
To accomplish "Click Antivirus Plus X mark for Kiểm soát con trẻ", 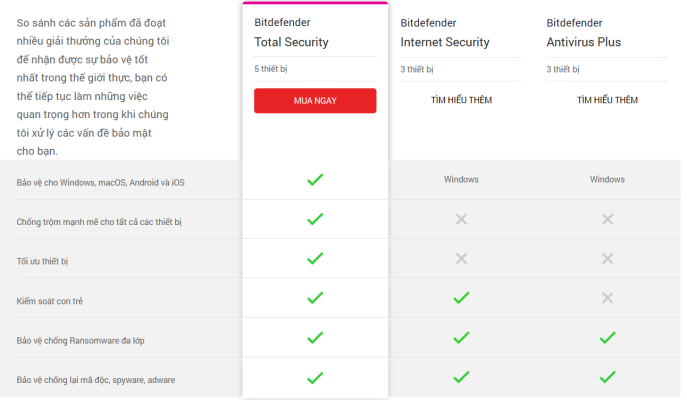I will pyautogui.click(x=607, y=298).
